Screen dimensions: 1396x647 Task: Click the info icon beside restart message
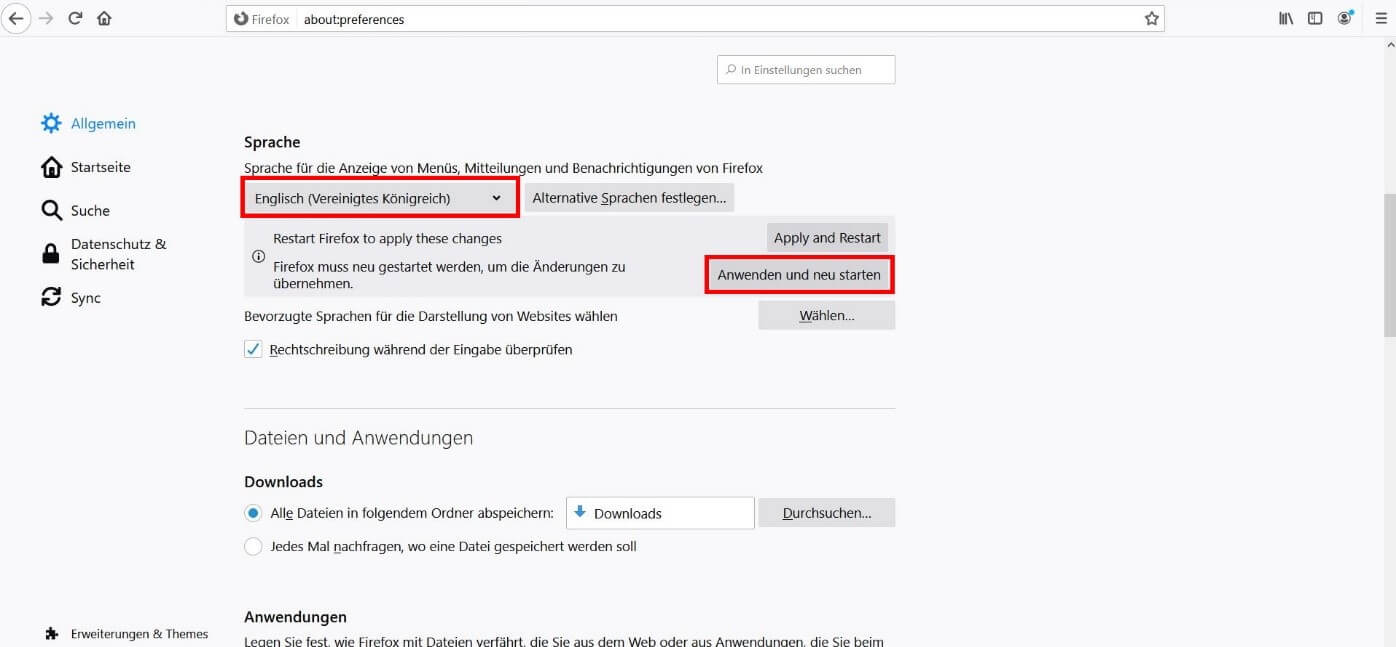(x=259, y=256)
